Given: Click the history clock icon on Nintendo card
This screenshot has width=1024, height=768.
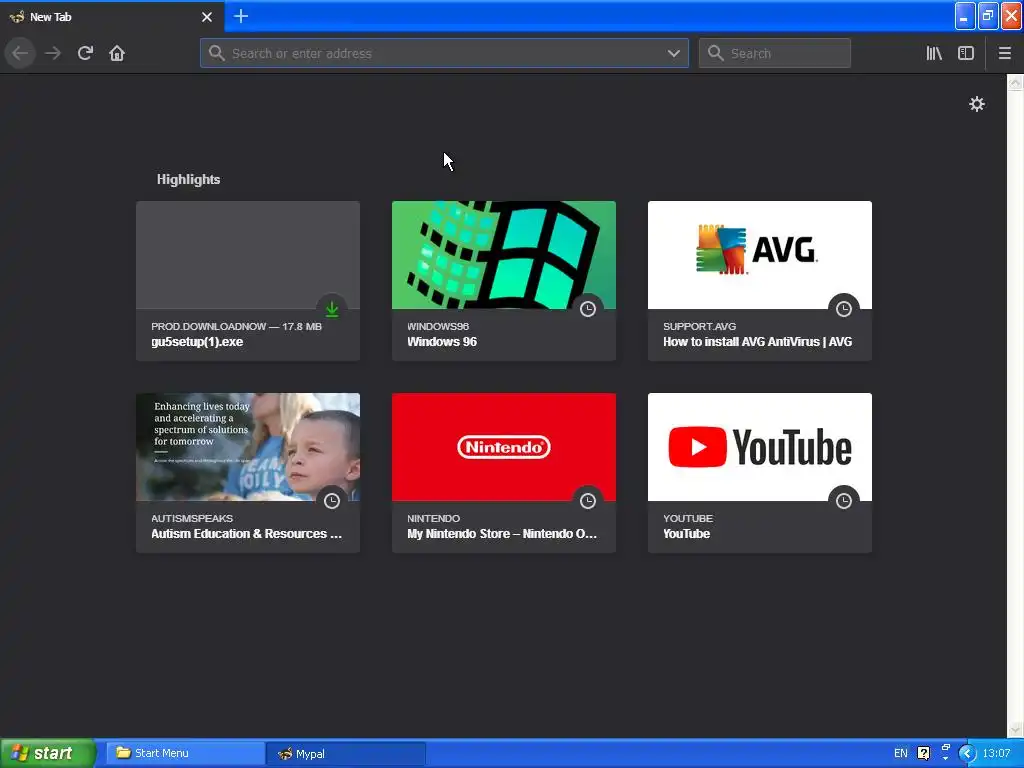Looking at the screenshot, I should [588, 501].
